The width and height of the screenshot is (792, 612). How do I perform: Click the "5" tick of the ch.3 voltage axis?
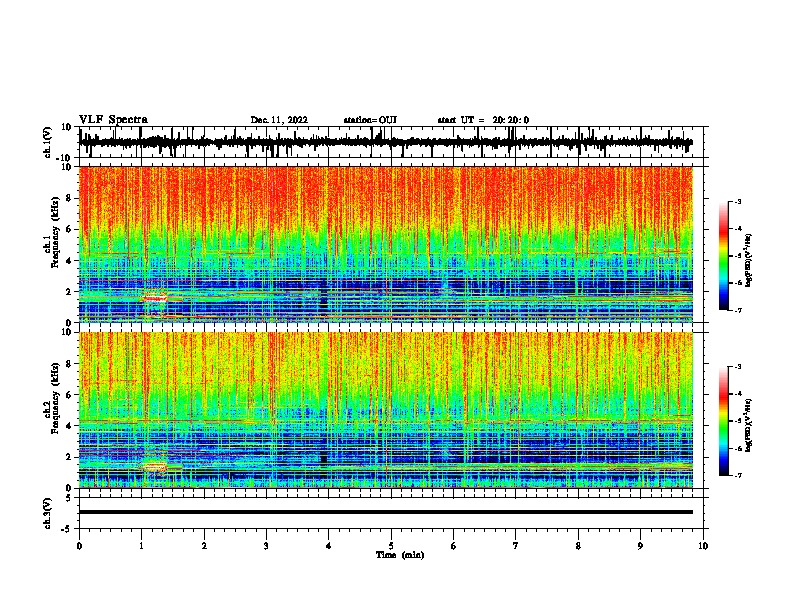click(69, 498)
